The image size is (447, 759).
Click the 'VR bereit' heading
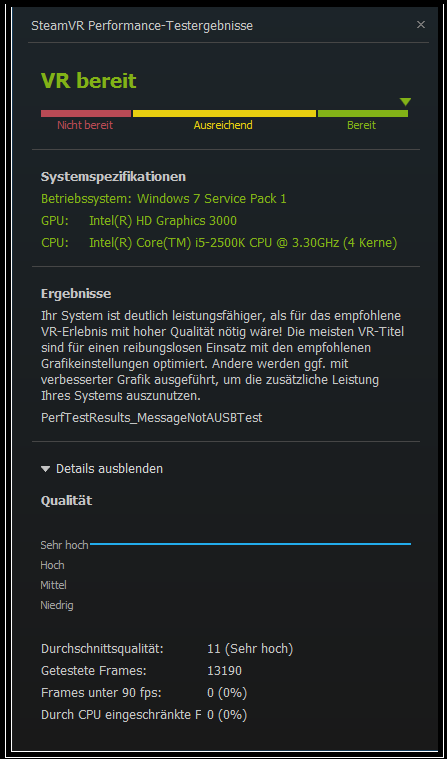click(88, 81)
